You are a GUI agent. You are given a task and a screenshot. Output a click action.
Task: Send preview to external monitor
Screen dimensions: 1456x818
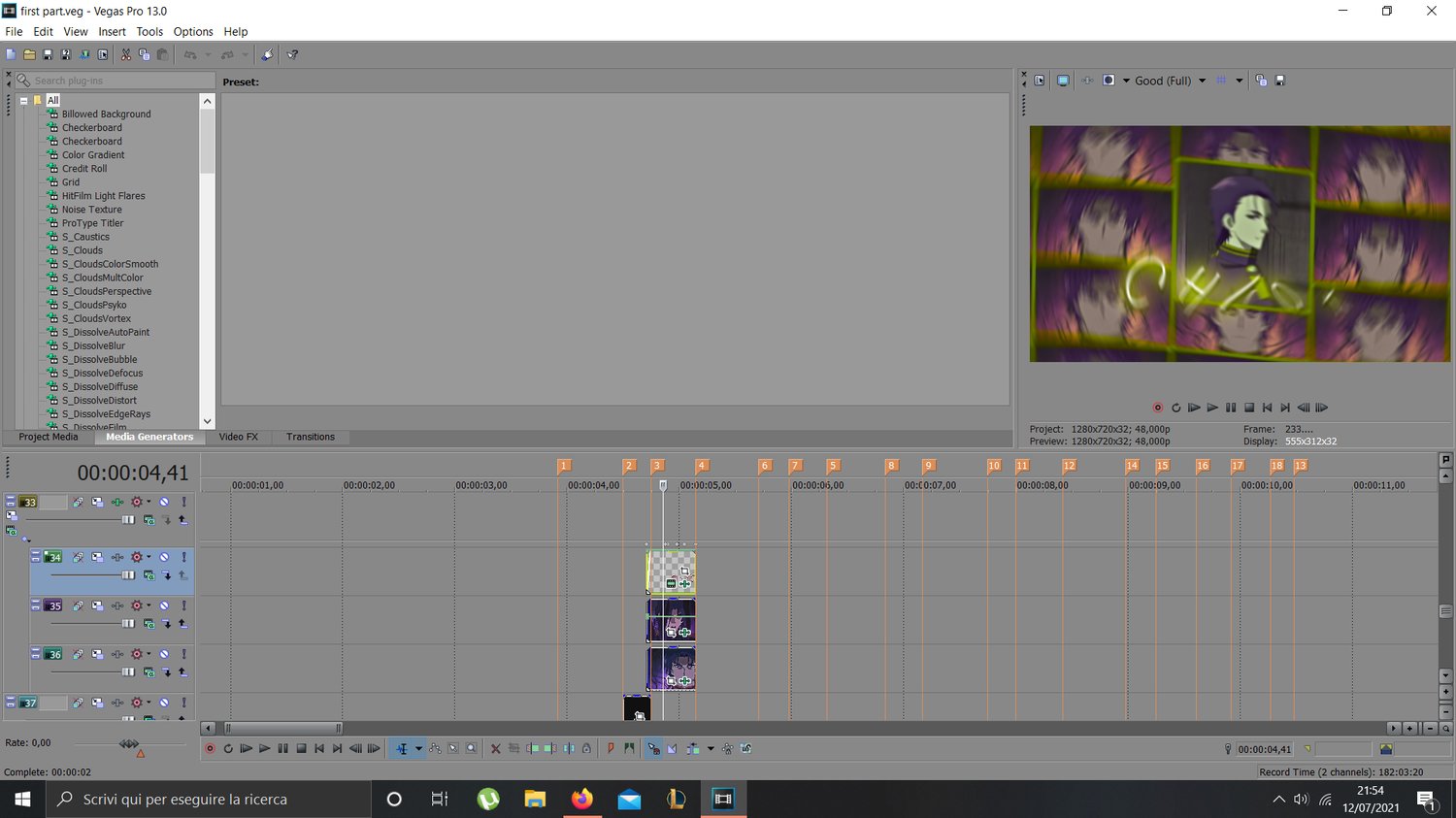click(x=1063, y=81)
